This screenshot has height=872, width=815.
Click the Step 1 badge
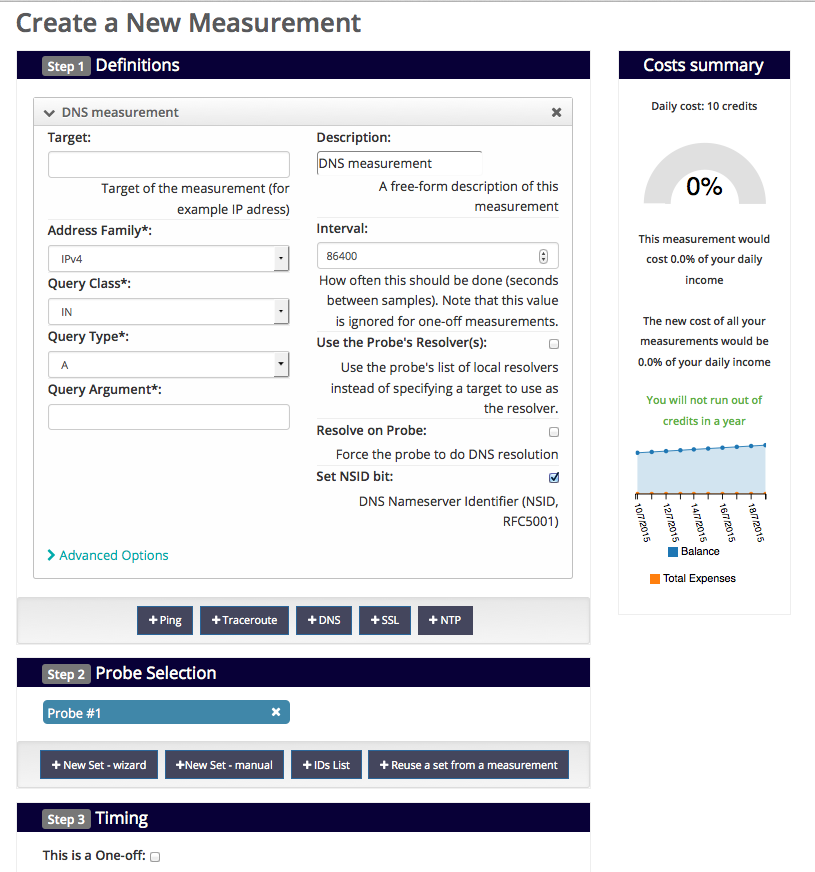click(x=66, y=66)
